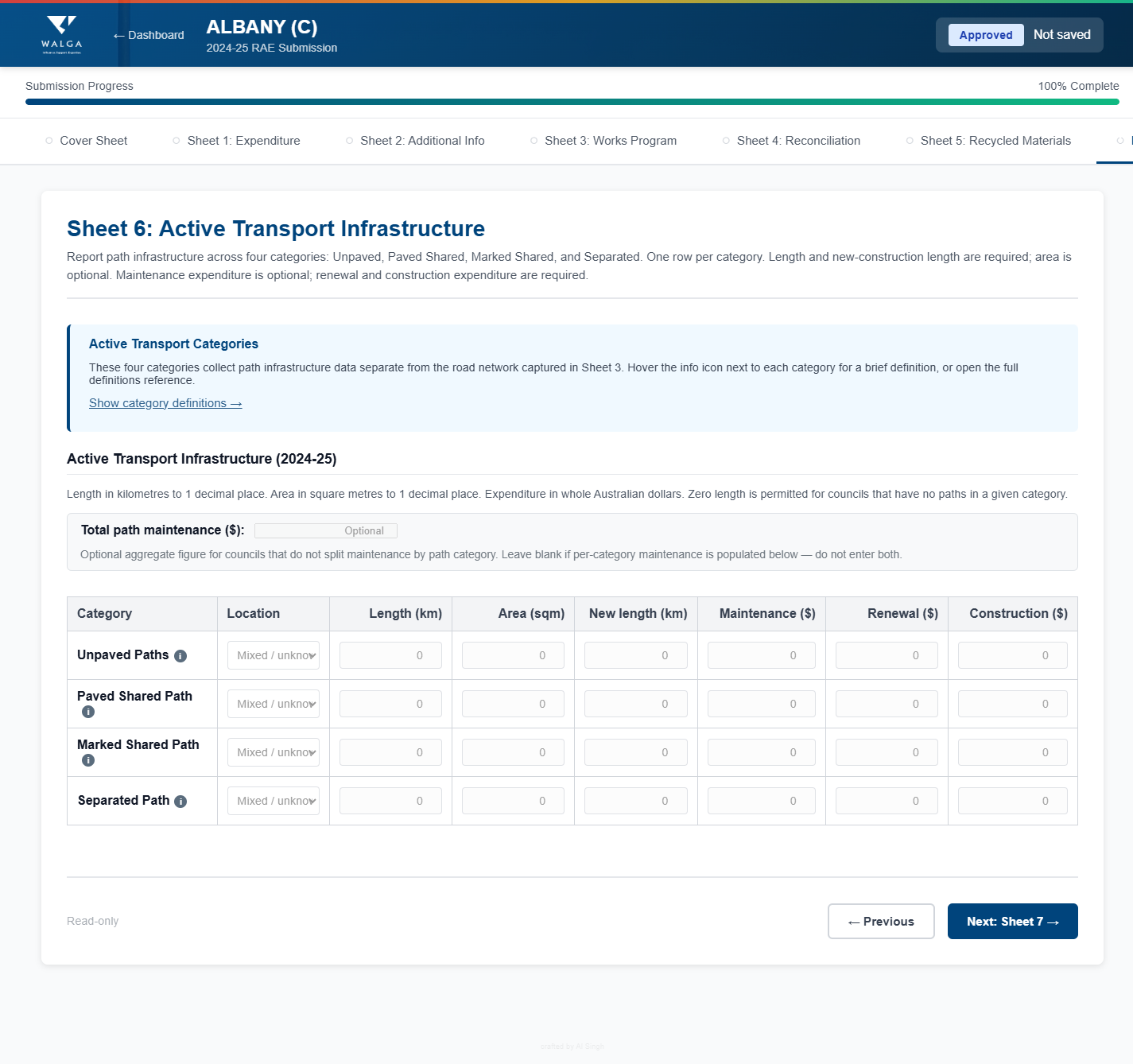Click the Approved status badge

(x=986, y=35)
